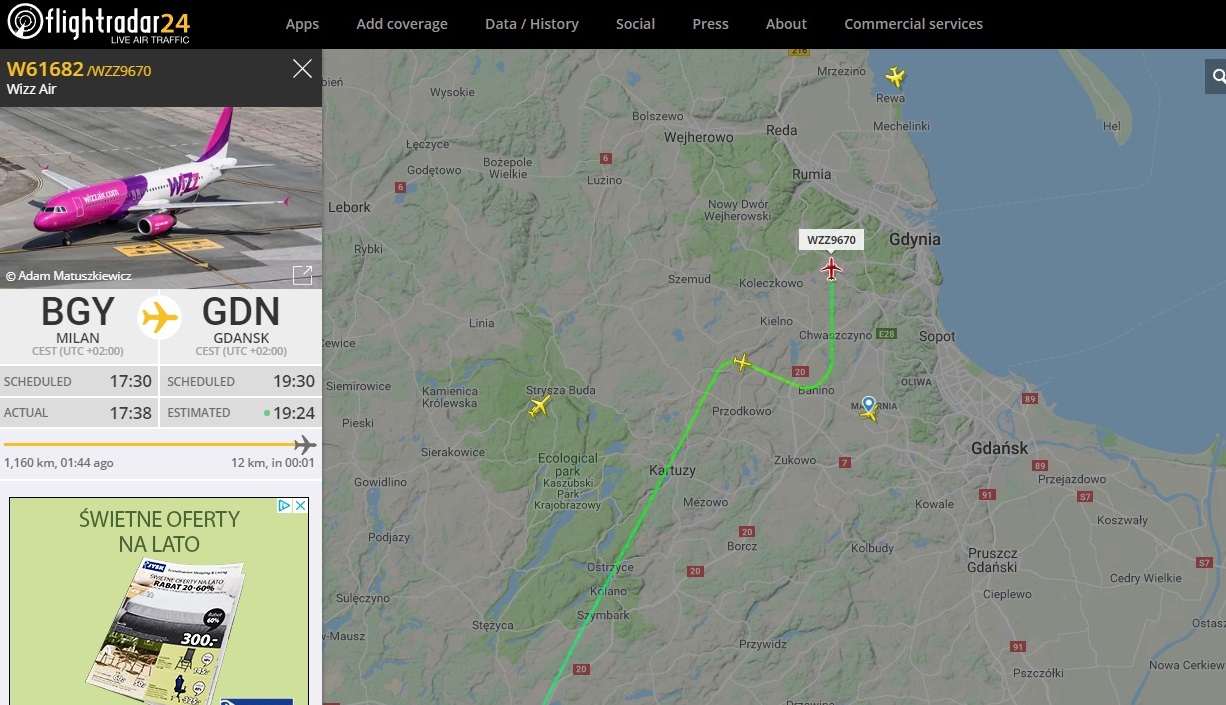Select the yellow aircraft on the green track
Screen dimensions: 1226x705
tap(741, 362)
